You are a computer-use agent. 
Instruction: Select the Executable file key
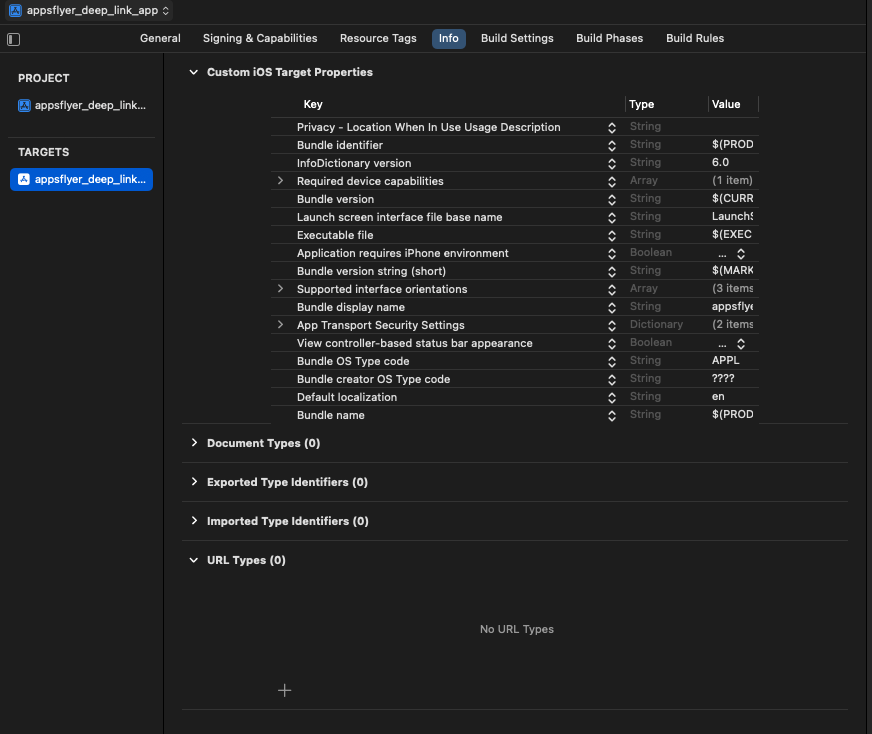coord(335,235)
